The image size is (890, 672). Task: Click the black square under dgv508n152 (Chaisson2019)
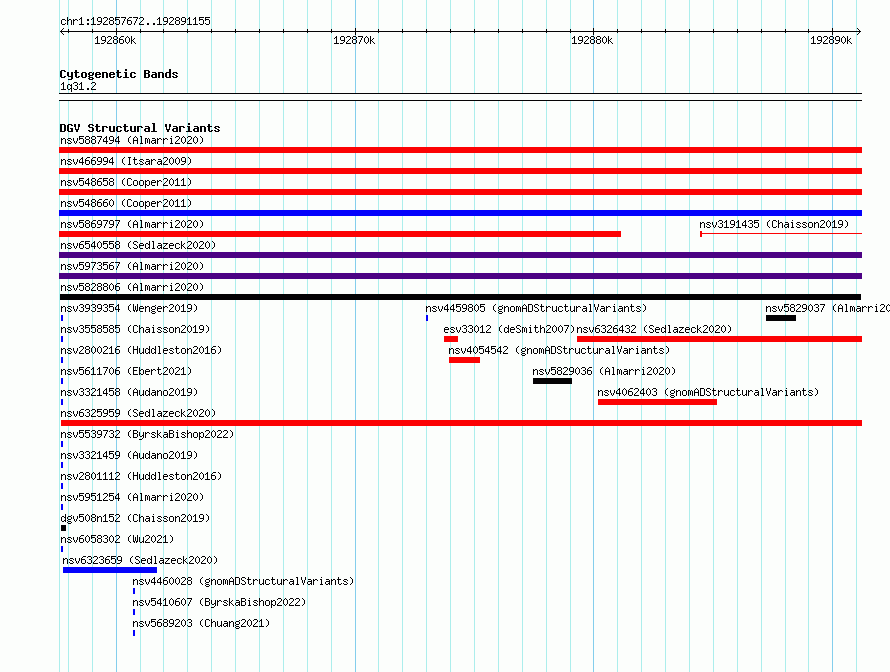coord(64,528)
